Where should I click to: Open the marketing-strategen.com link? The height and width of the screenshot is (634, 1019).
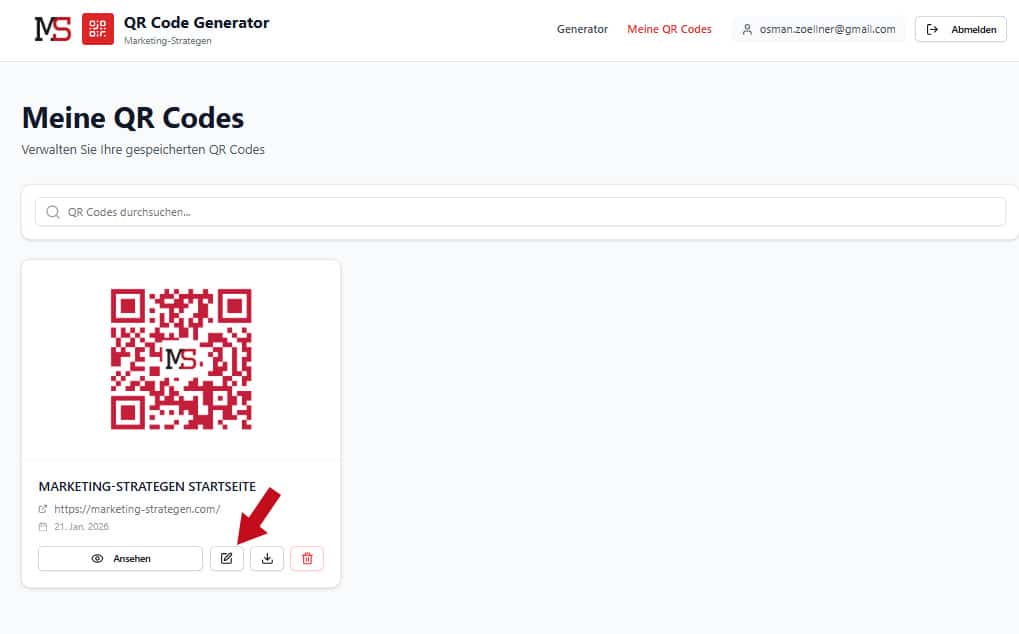coord(136,508)
